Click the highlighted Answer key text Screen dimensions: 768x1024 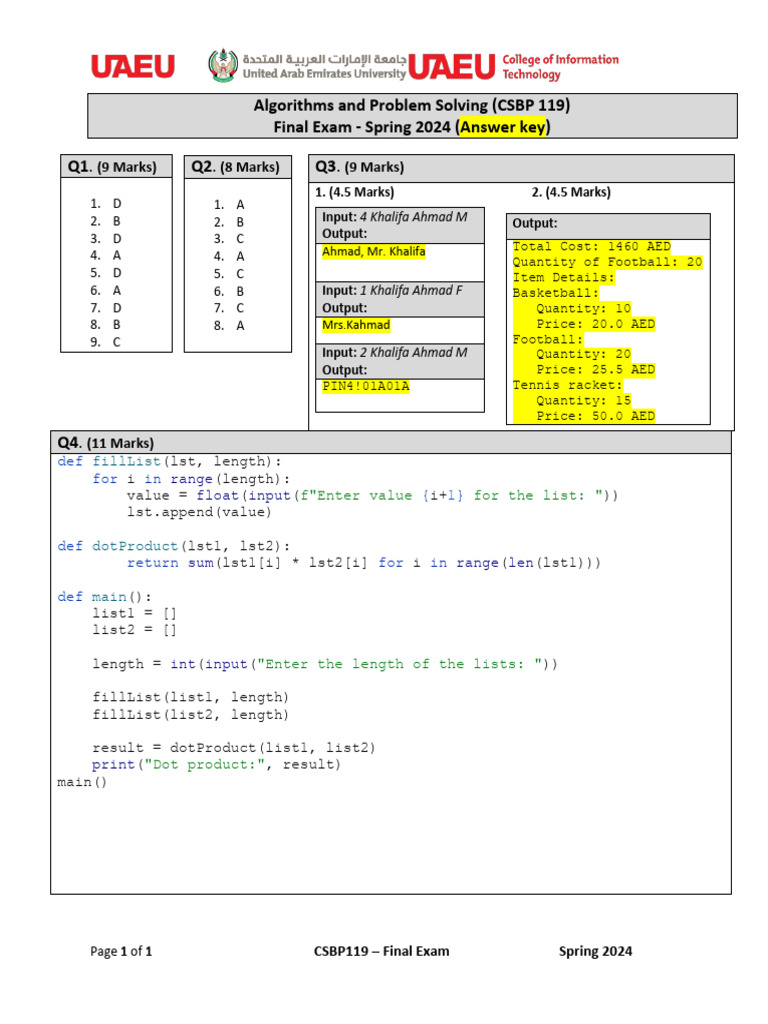pyautogui.click(x=503, y=127)
